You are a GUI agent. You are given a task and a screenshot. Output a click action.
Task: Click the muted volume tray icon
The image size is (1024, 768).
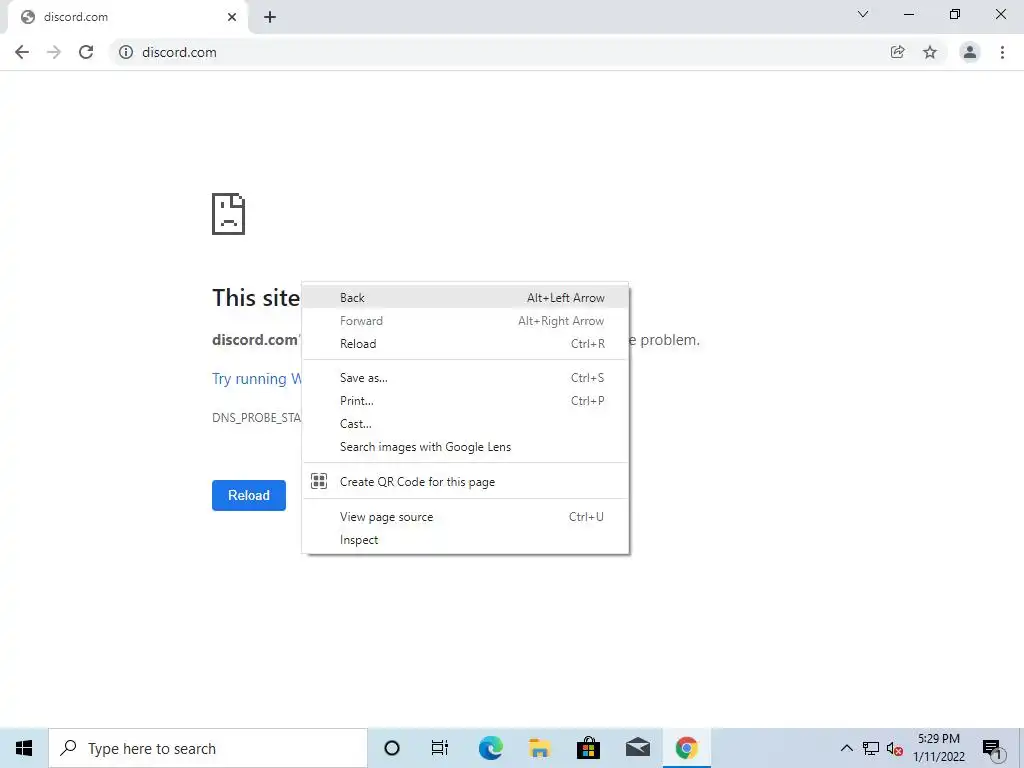895,749
